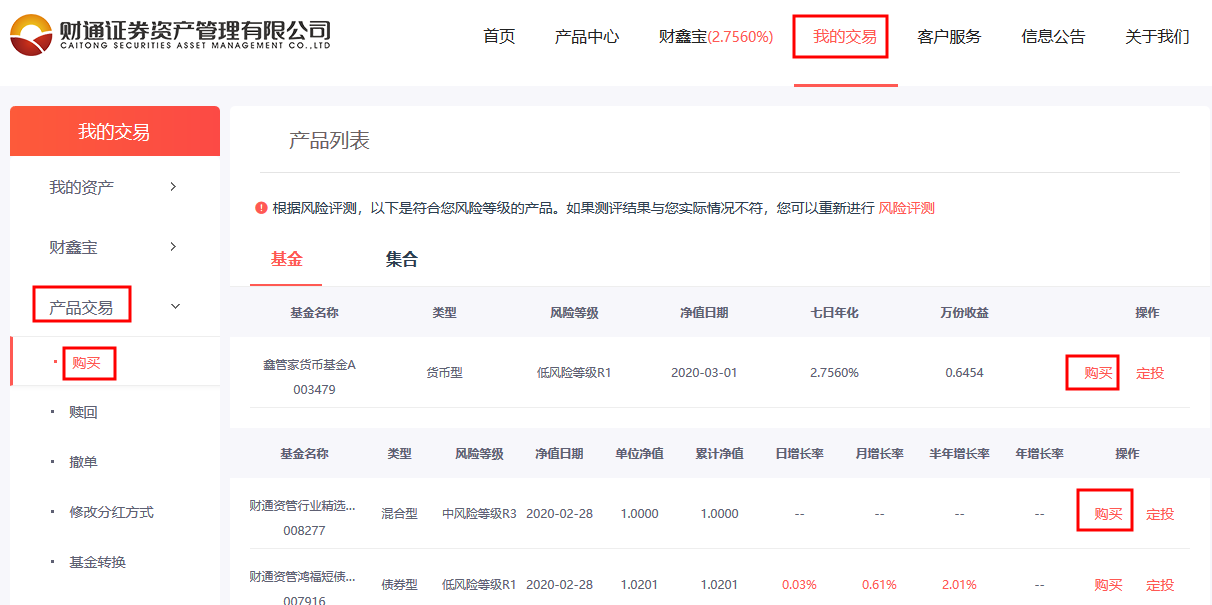Click the 半年增长率 column header
The height and width of the screenshot is (605, 1212).
[959, 454]
